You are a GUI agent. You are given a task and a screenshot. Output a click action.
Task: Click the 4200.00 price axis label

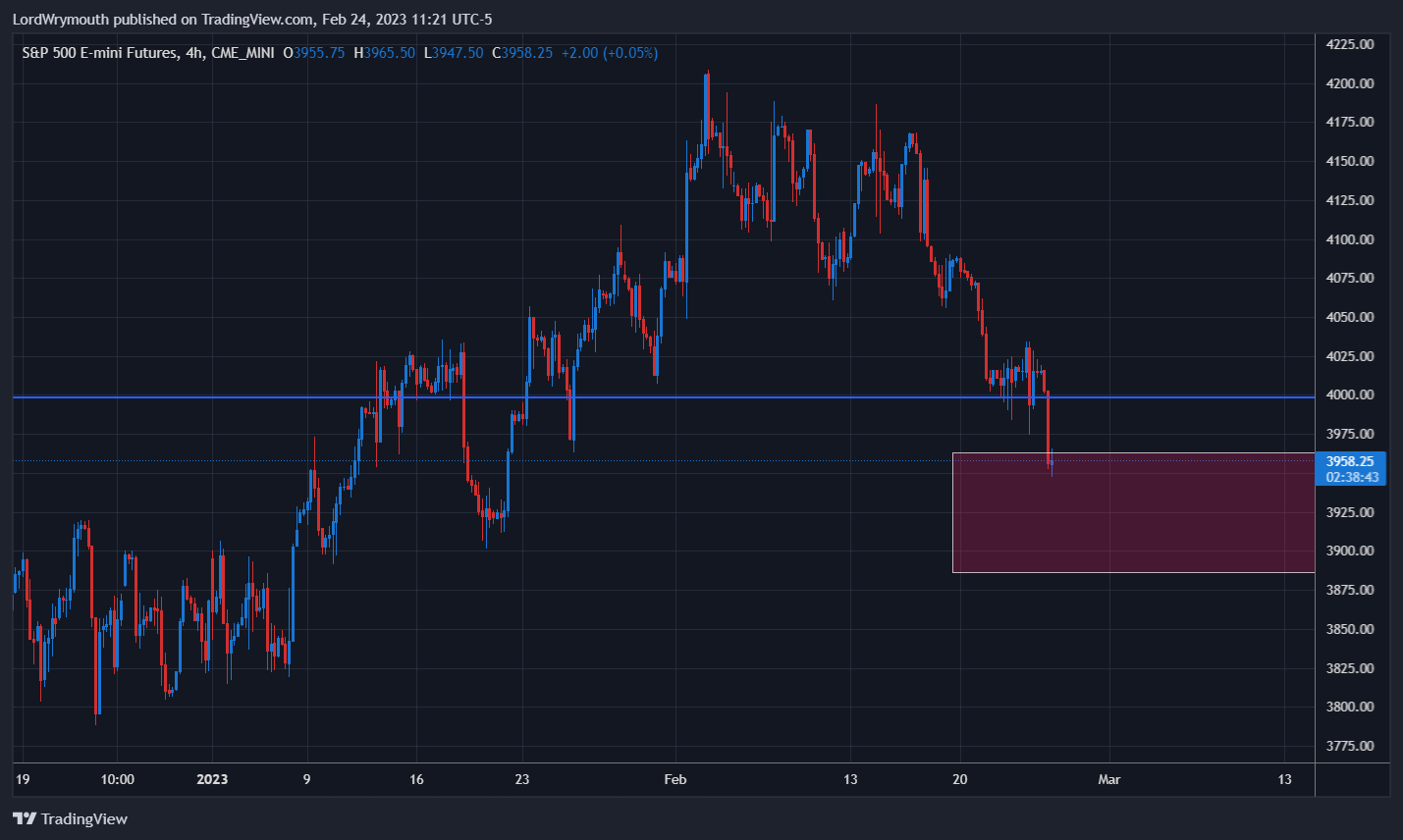click(x=1350, y=83)
